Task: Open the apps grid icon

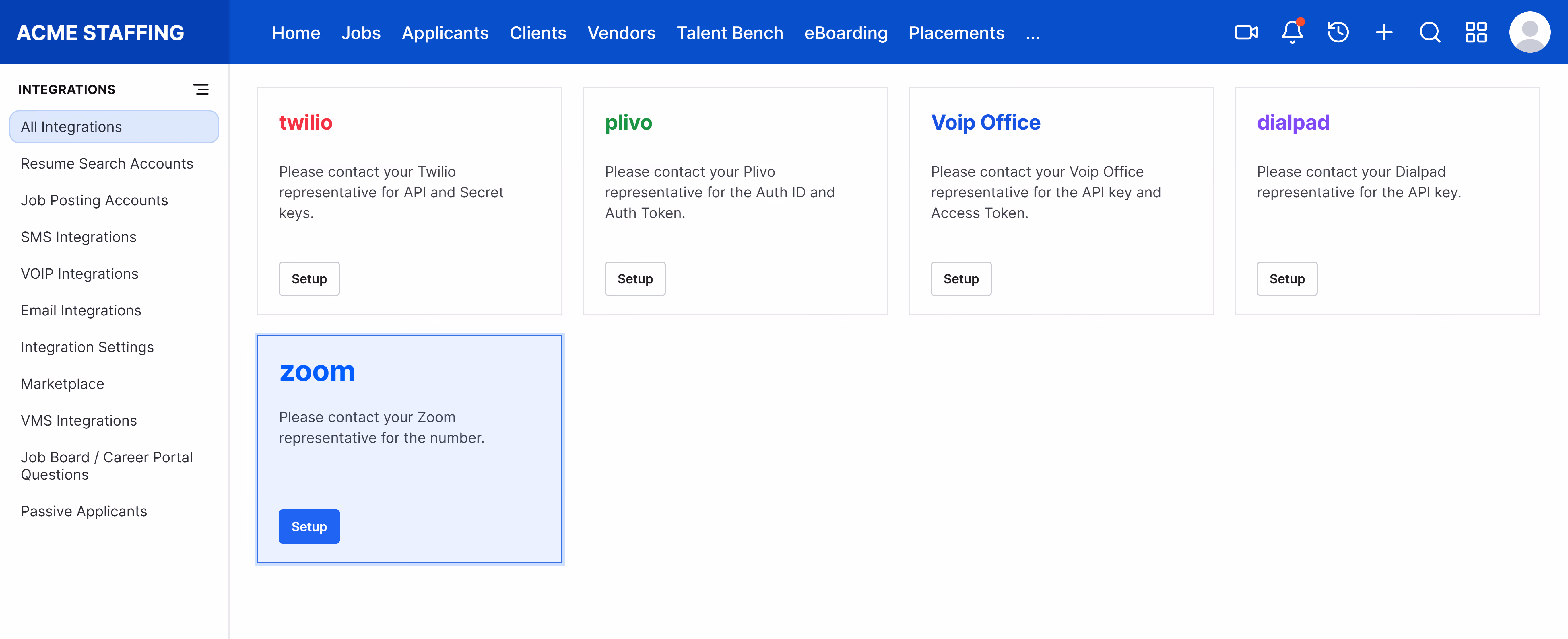Action: [x=1476, y=32]
